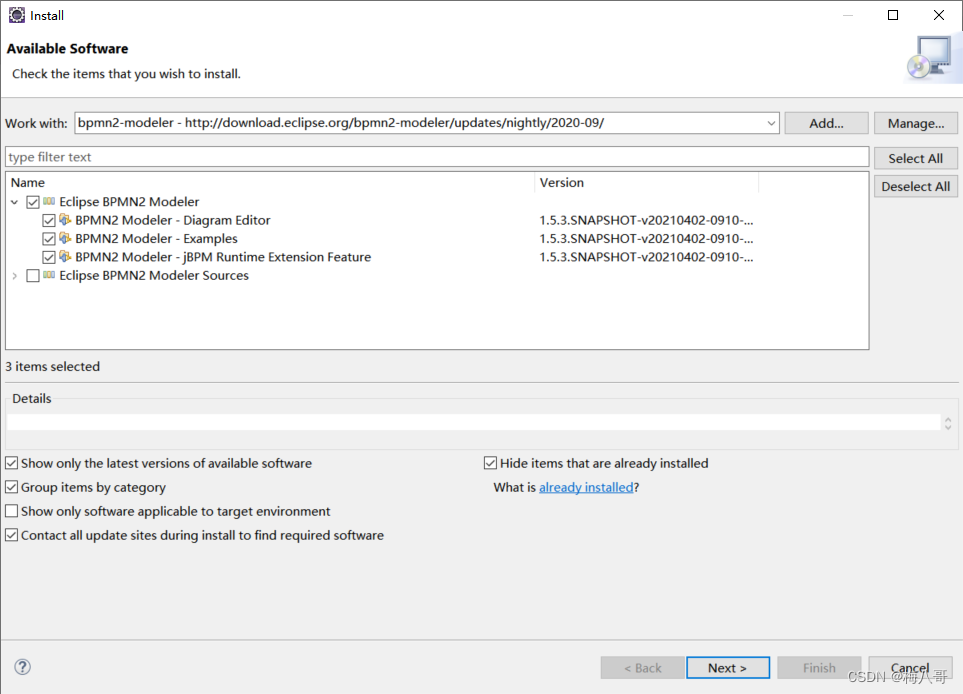Click the Manage... button
The height and width of the screenshot is (694, 963).
click(915, 122)
